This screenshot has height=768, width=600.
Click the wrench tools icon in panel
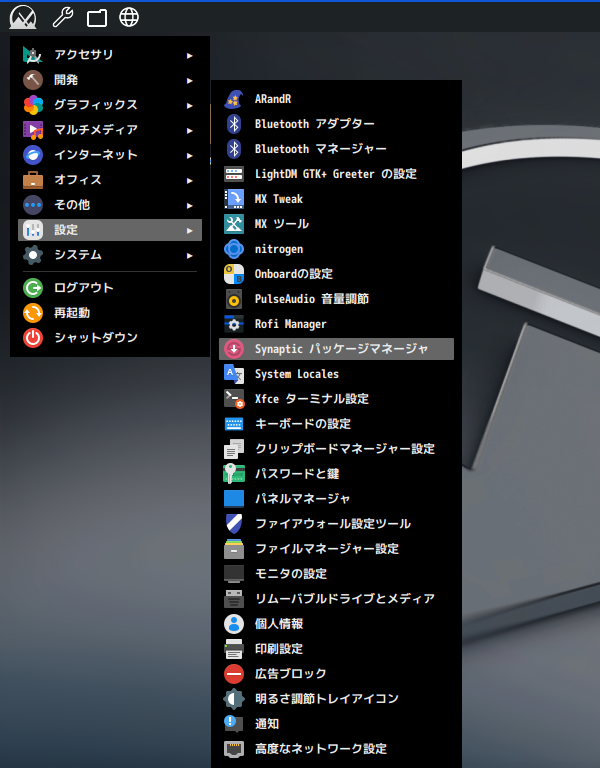tap(63, 17)
